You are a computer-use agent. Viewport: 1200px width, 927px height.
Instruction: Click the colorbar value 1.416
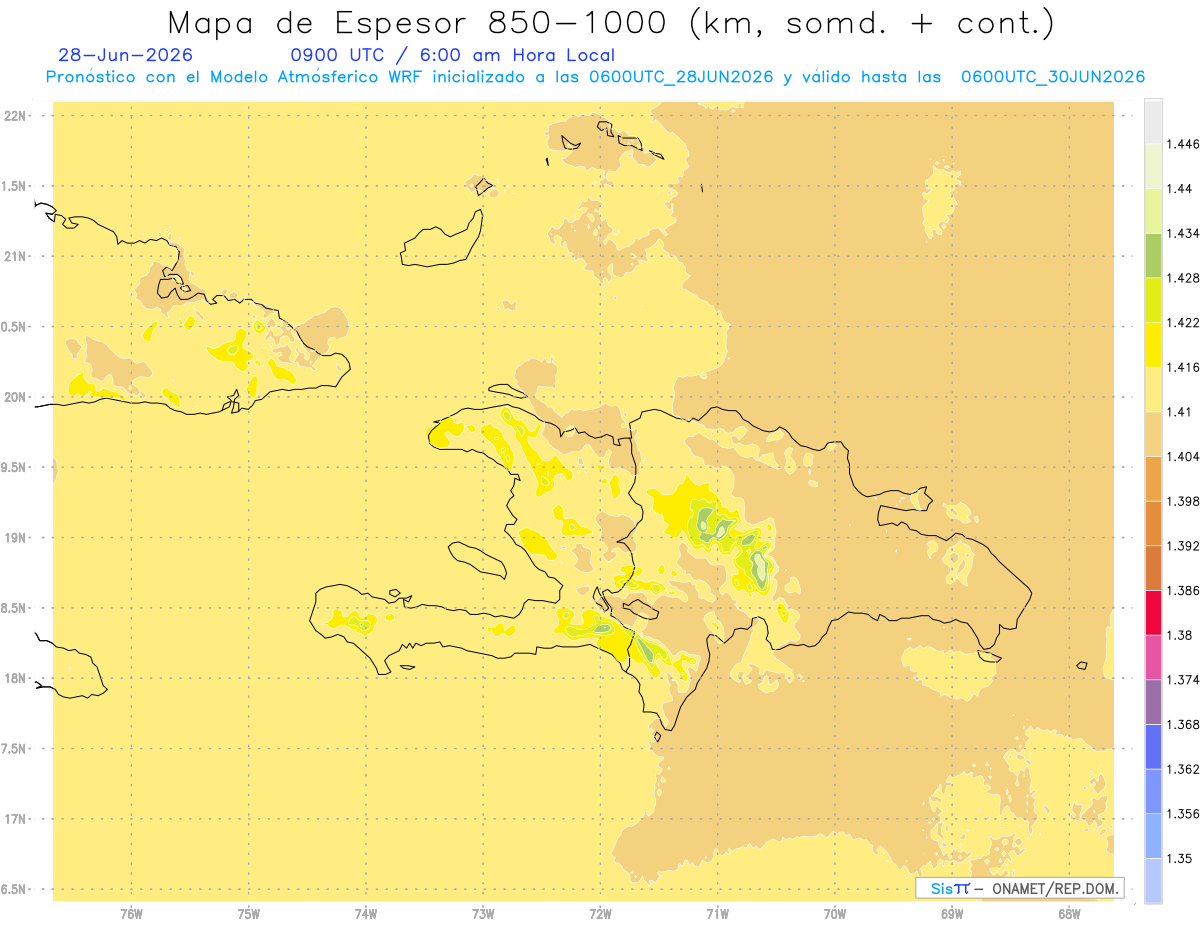[x=1182, y=367]
